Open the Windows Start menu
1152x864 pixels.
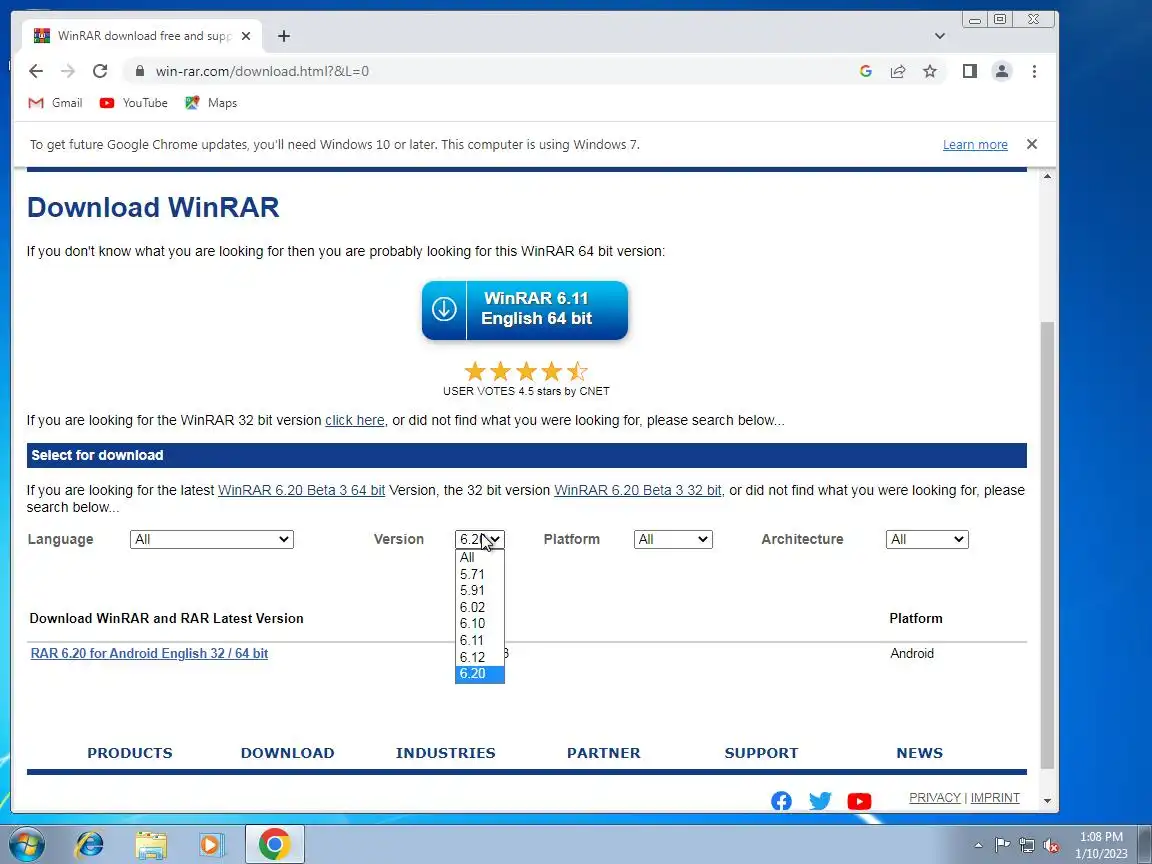click(26, 844)
